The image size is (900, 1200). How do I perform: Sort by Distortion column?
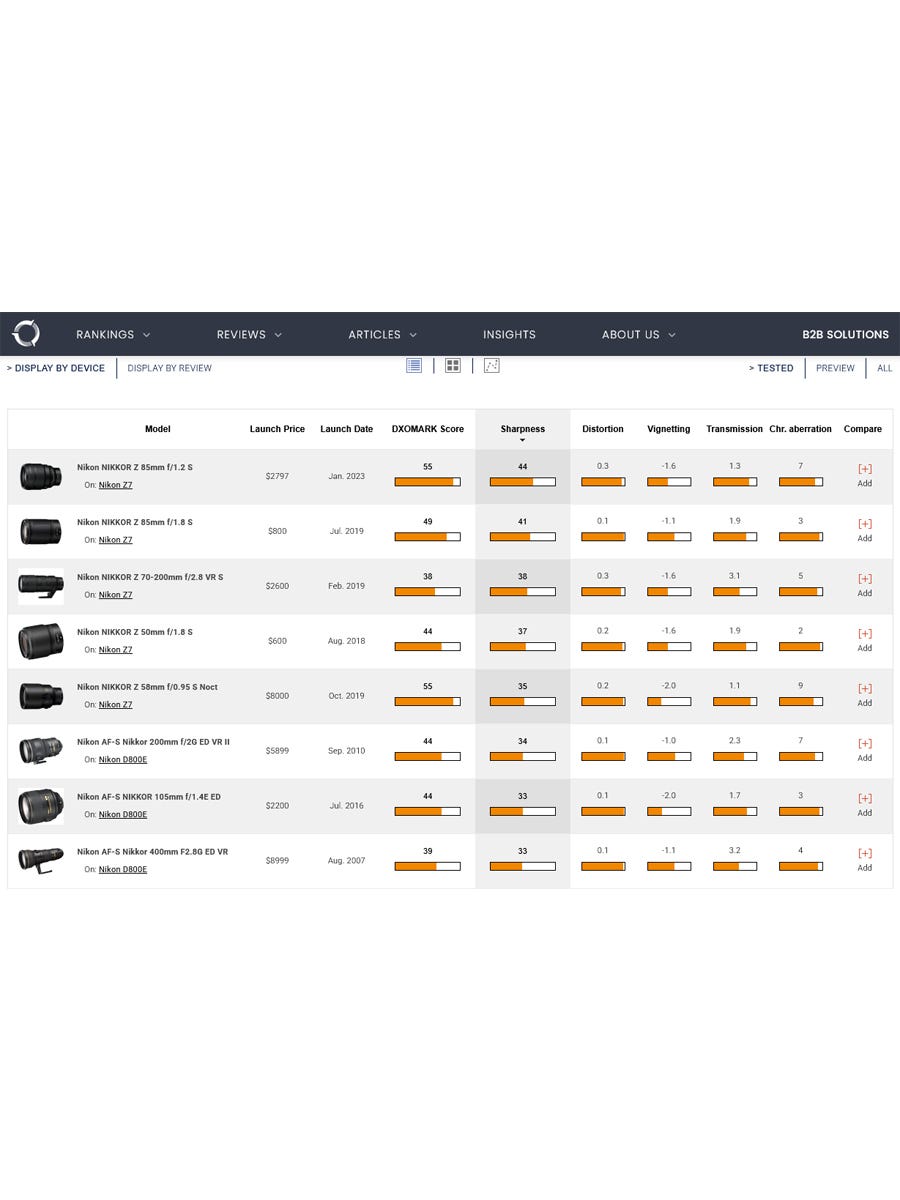tap(603, 429)
